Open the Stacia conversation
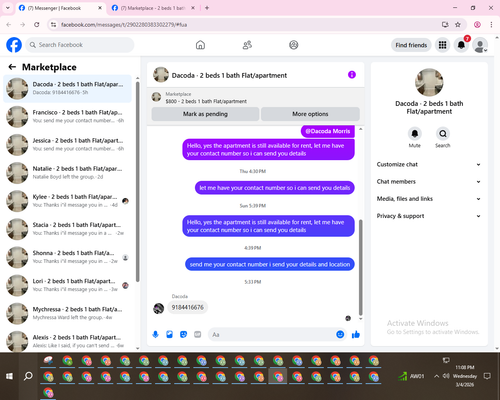This screenshot has width=500, height=400. pos(67,229)
